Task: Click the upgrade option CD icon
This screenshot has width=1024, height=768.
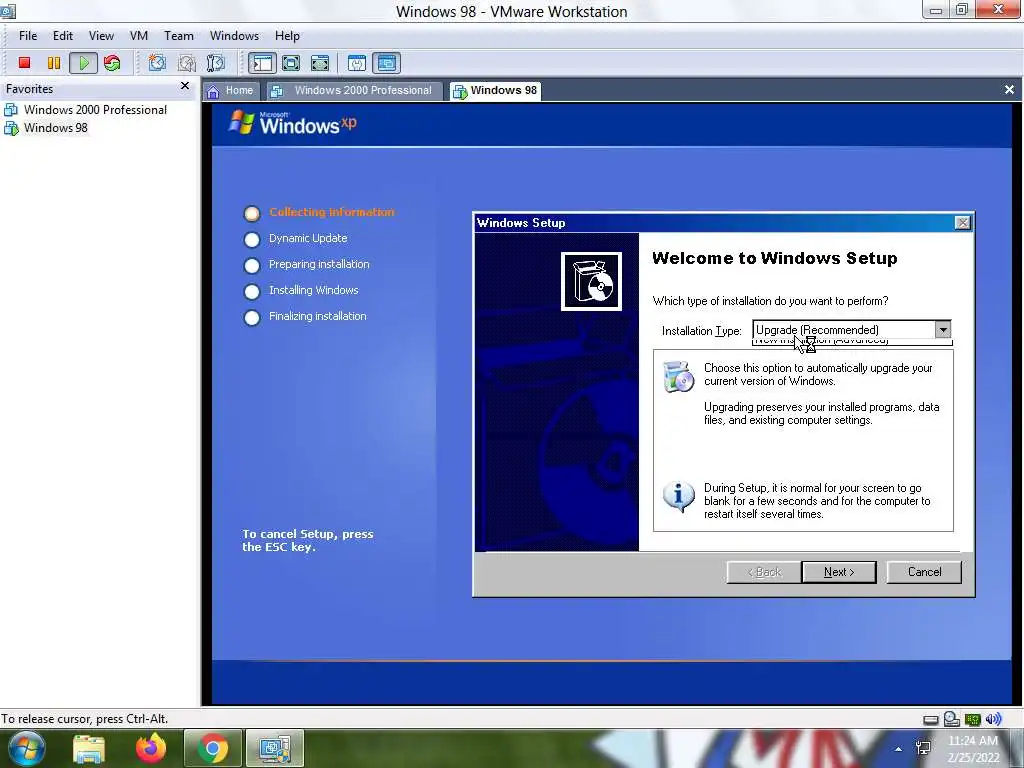Action: click(679, 376)
